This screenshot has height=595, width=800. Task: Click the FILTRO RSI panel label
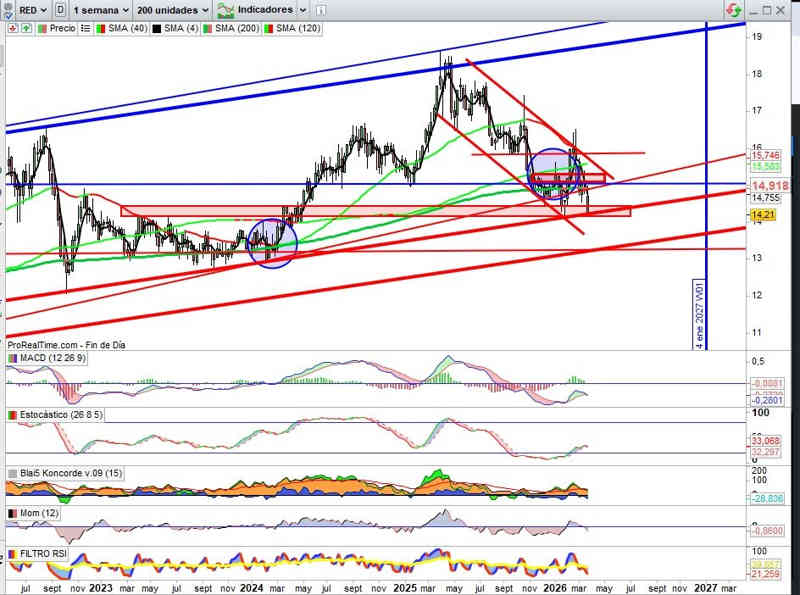[38, 552]
